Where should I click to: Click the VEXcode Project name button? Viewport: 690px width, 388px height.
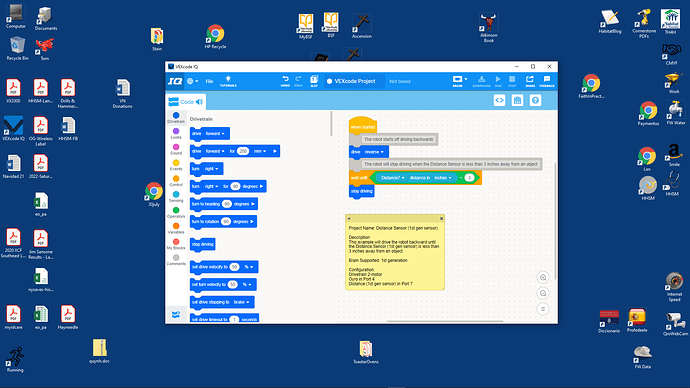pos(351,81)
